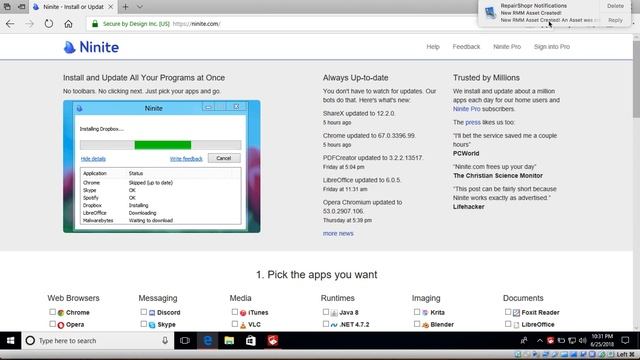Open a new browser tab
The width and height of the screenshot is (640, 360).
[x=125, y=7]
